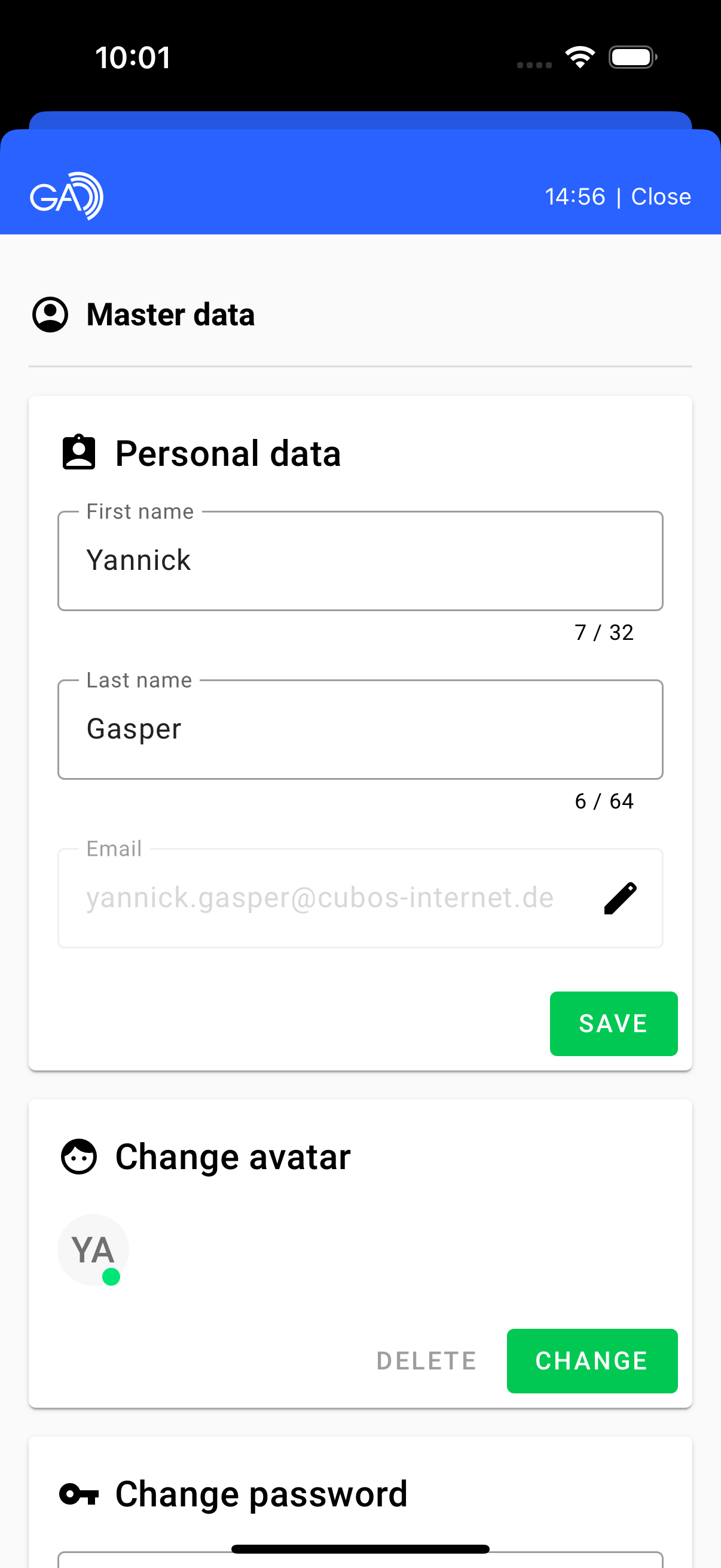The height and width of the screenshot is (1568, 721).
Task: Tap the GA logo in header
Action: tap(66, 196)
